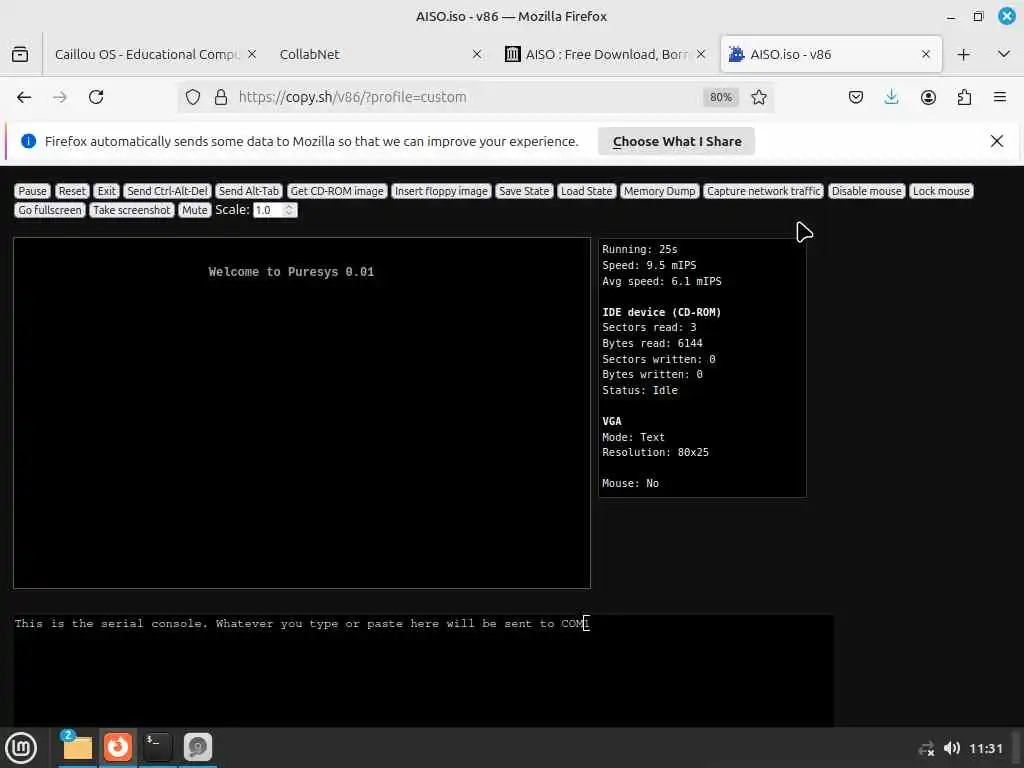1024x768 pixels.
Task: Focus the serial console text area
Action: pos(423,671)
